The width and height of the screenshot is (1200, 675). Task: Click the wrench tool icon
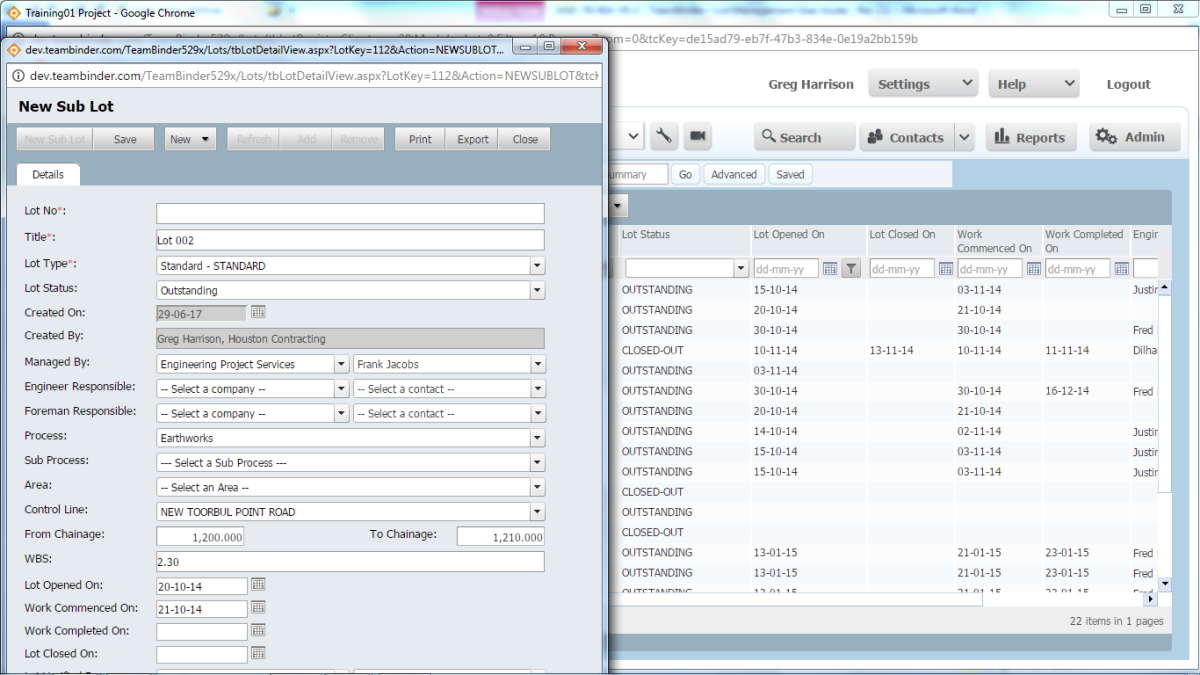tap(663, 137)
